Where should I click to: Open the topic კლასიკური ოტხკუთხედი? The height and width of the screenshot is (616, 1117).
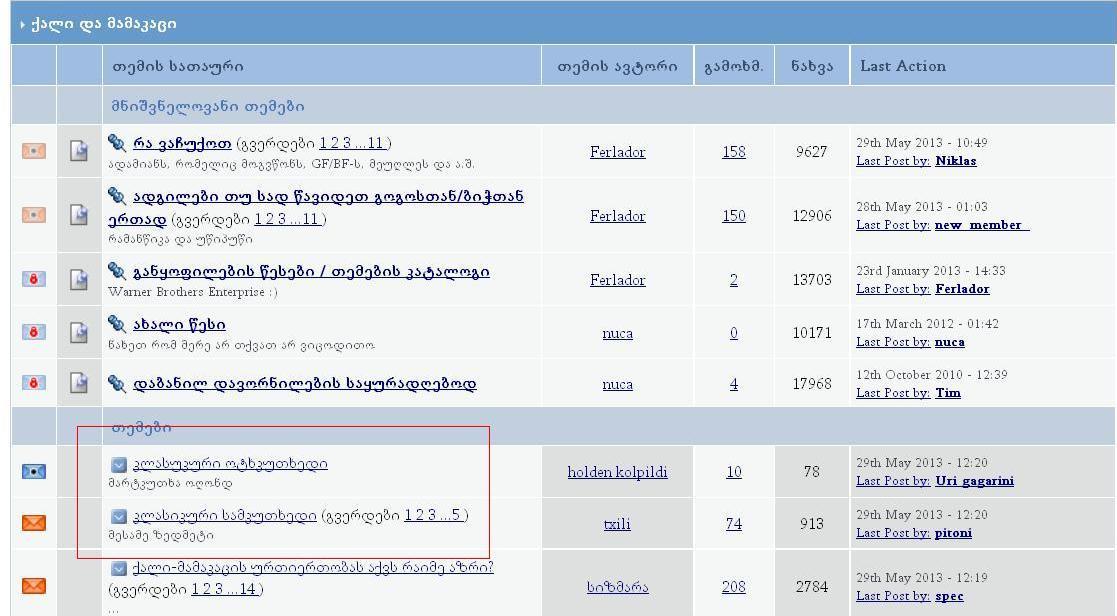point(230,464)
